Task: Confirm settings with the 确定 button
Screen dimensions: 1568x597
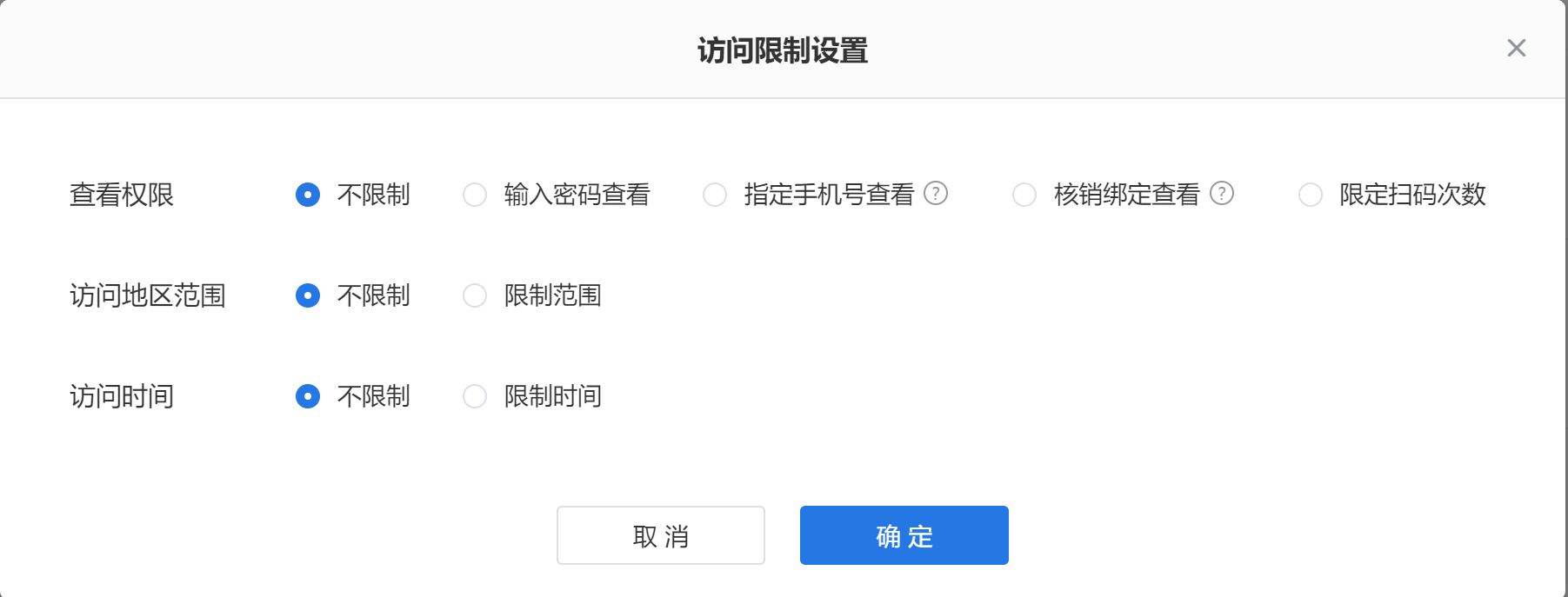Action: (x=904, y=535)
